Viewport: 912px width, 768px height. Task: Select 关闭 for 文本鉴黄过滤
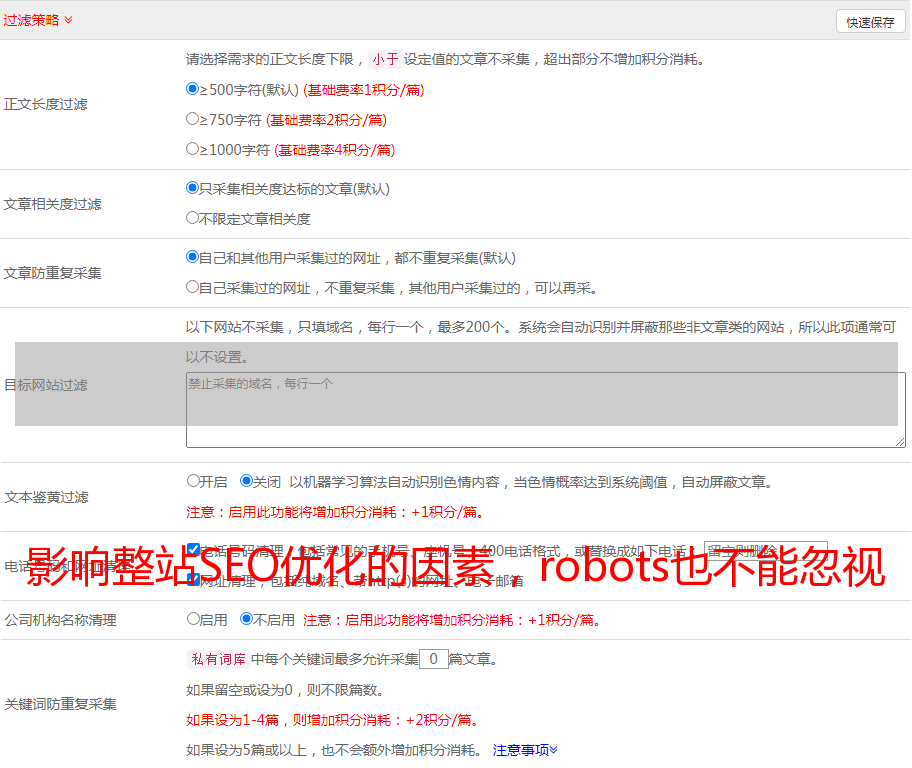246,481
